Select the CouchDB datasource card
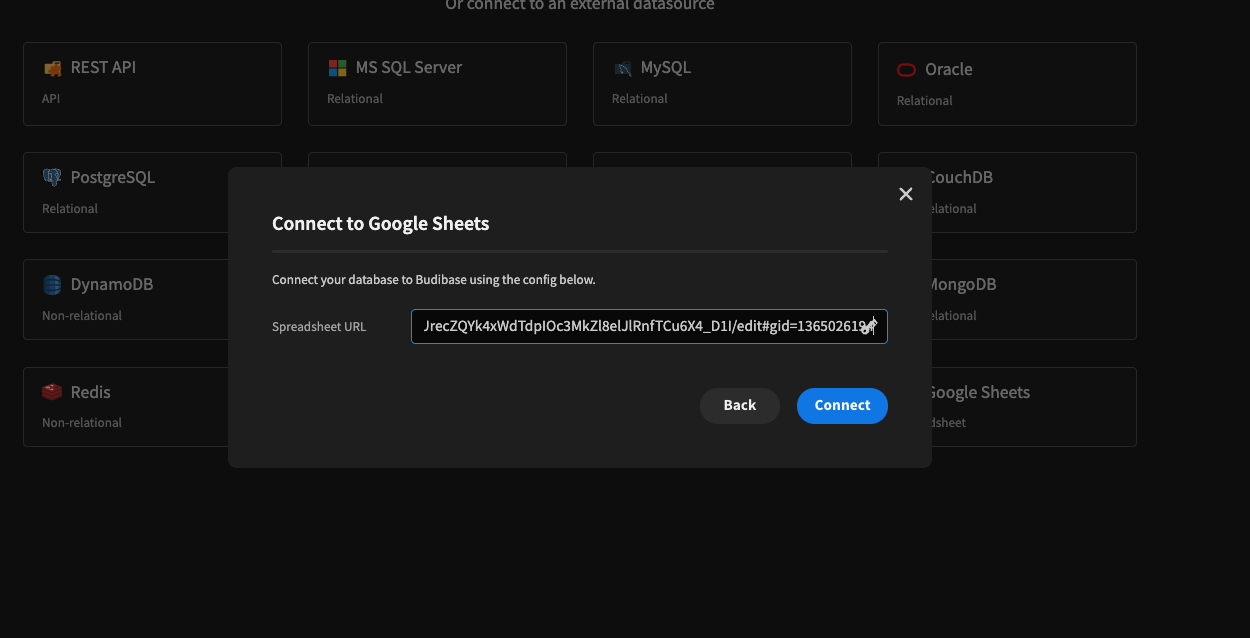 pyautogui.click(x=1034, y=192)
